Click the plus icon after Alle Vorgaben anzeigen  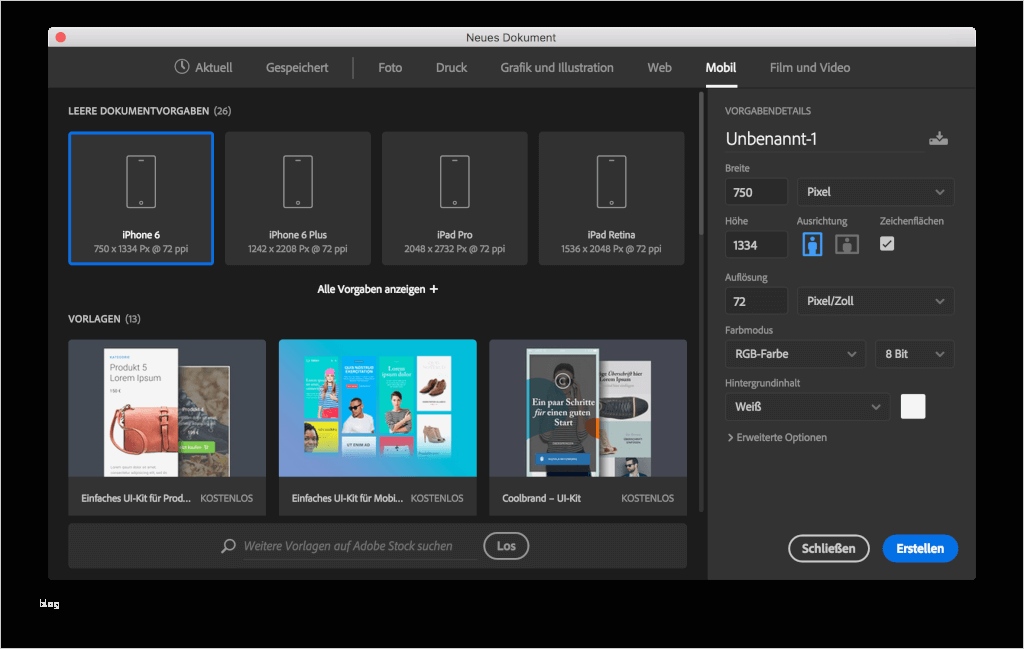434,289
